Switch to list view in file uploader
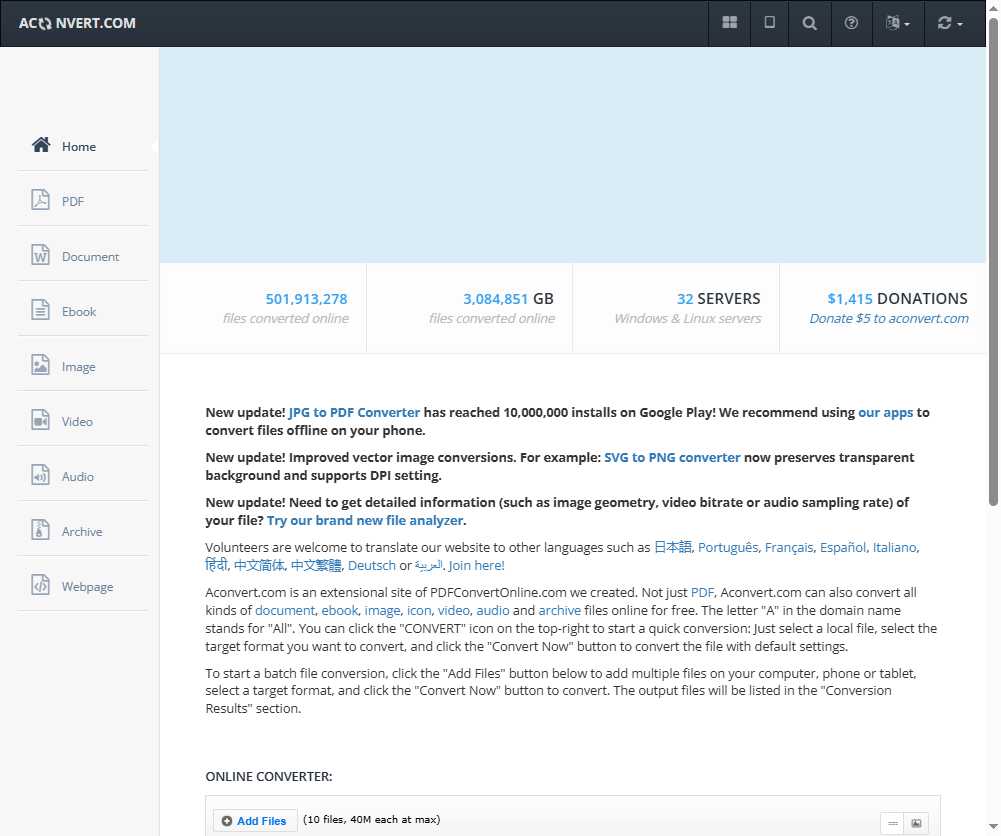Viewport: 1001px width, 836px height. (x=892, y=823)
